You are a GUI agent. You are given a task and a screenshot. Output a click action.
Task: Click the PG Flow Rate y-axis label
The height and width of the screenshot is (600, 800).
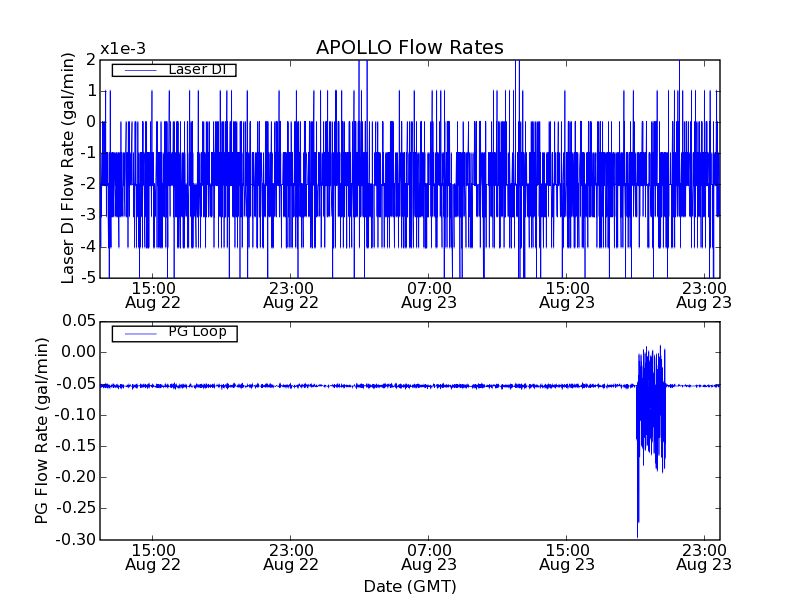[x=42, y=430]
